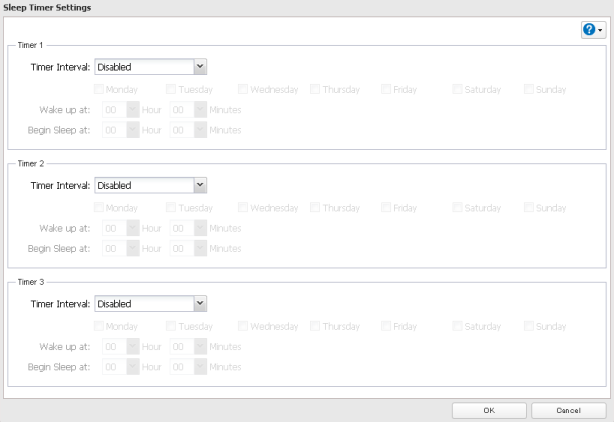Tick Wednesday checkbox in Timer 1
Image resolution: width=614 pixels, height=422 pixels.
point(243,89)
